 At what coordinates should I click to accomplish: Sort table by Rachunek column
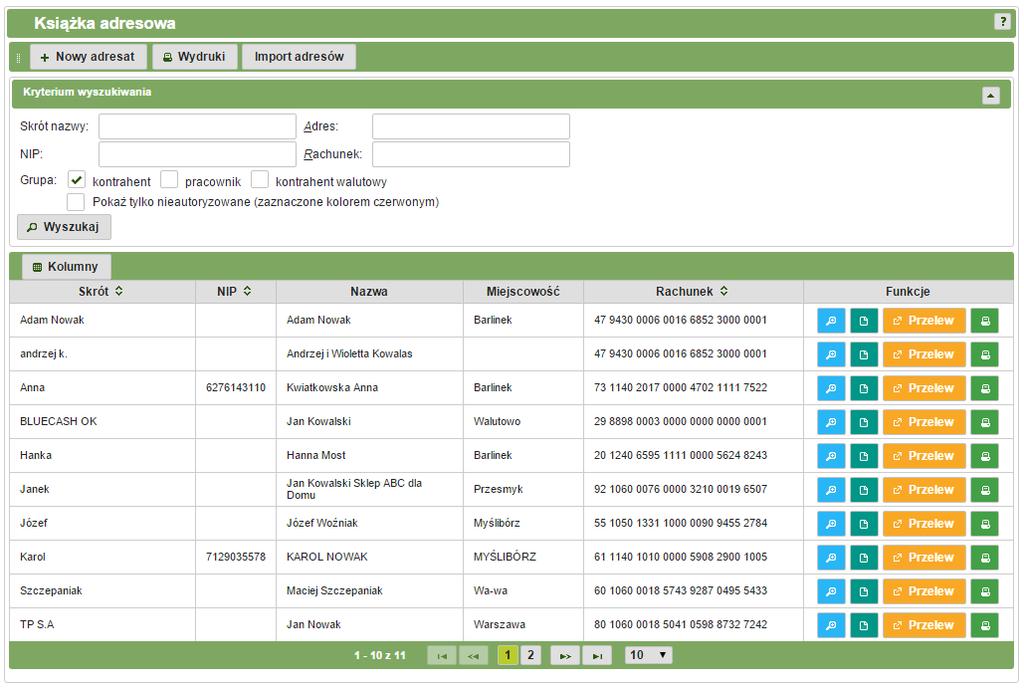(x=724, y=291)
